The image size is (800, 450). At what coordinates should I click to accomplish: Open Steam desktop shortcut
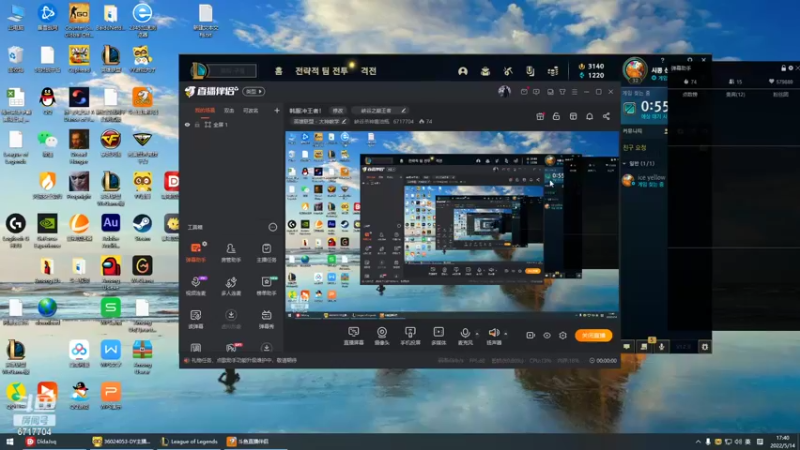(142, 228)
